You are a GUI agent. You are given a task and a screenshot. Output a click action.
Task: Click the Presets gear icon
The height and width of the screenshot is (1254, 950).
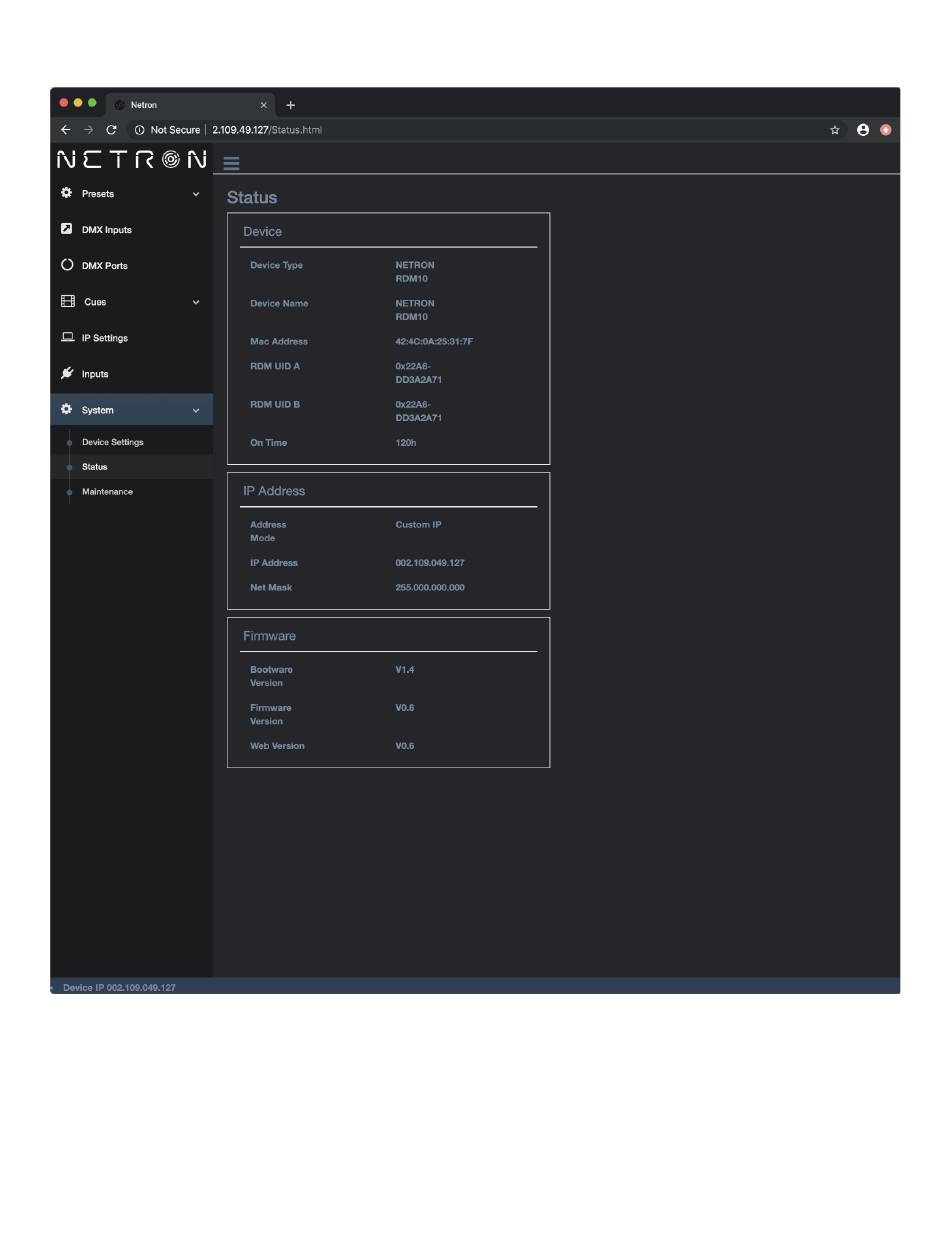[67, 193]
